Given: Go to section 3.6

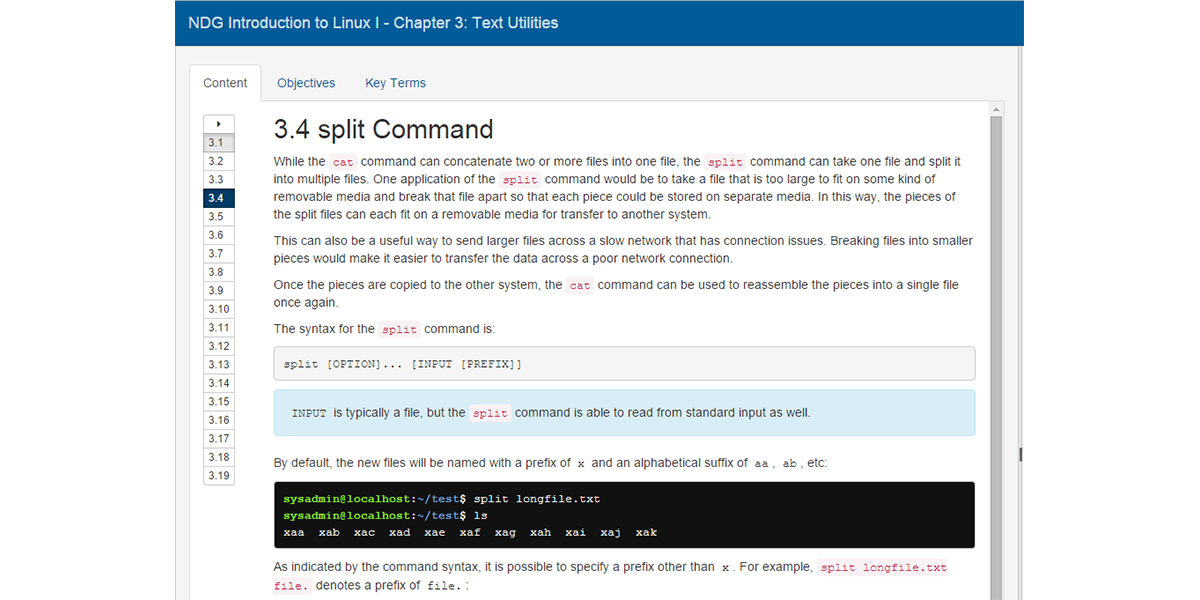Looking at the screenshot, I should coord(219,235).
